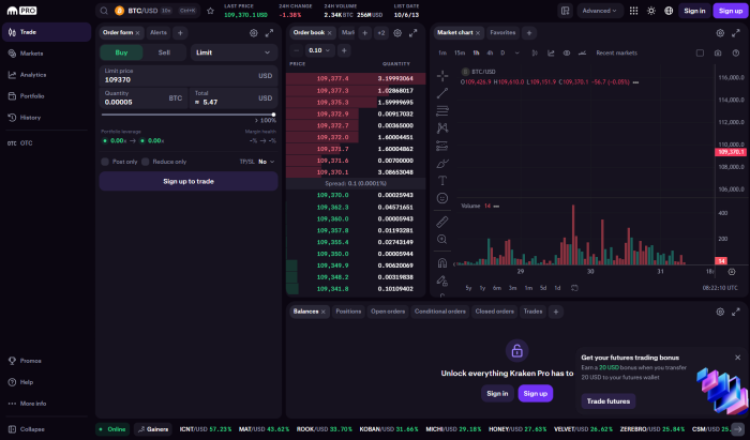Open Order book settings gear

[397, 33]
